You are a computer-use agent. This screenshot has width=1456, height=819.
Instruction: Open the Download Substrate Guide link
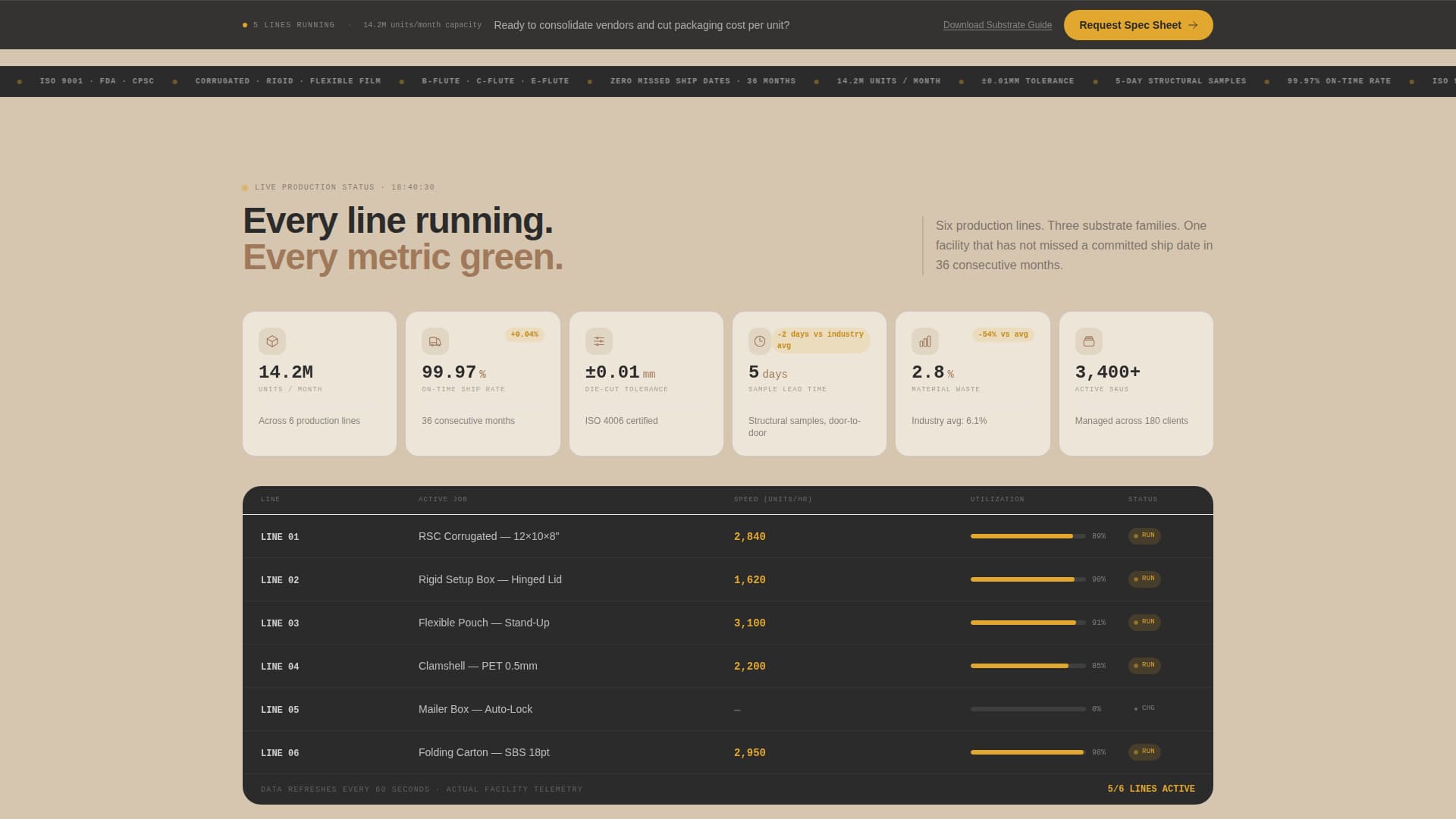pyautogui.click(x=997, y=24)
